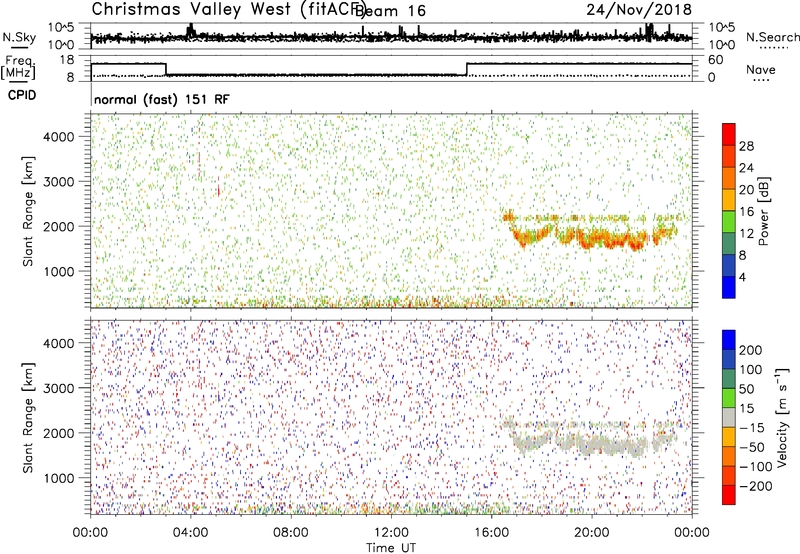Click the CPID label
This screenshot has width=800, height=554.
point(22,95)
